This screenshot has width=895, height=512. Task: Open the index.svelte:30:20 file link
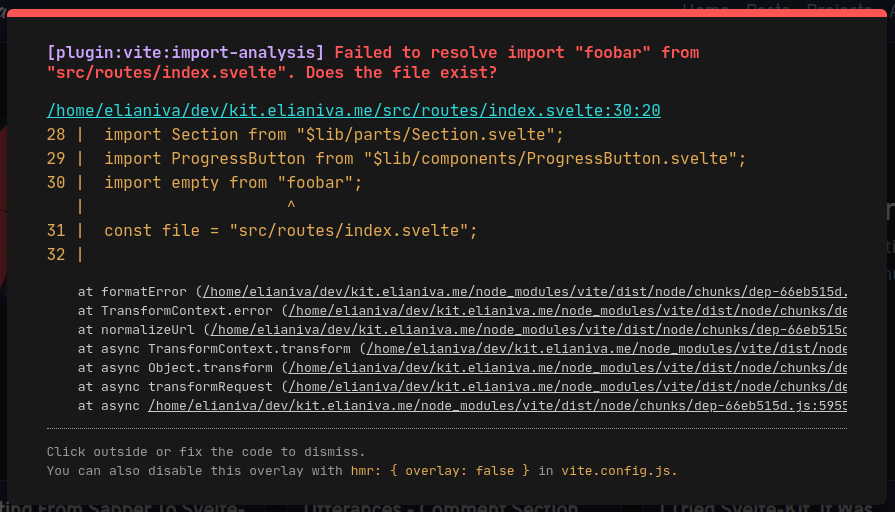click(353, 111)
